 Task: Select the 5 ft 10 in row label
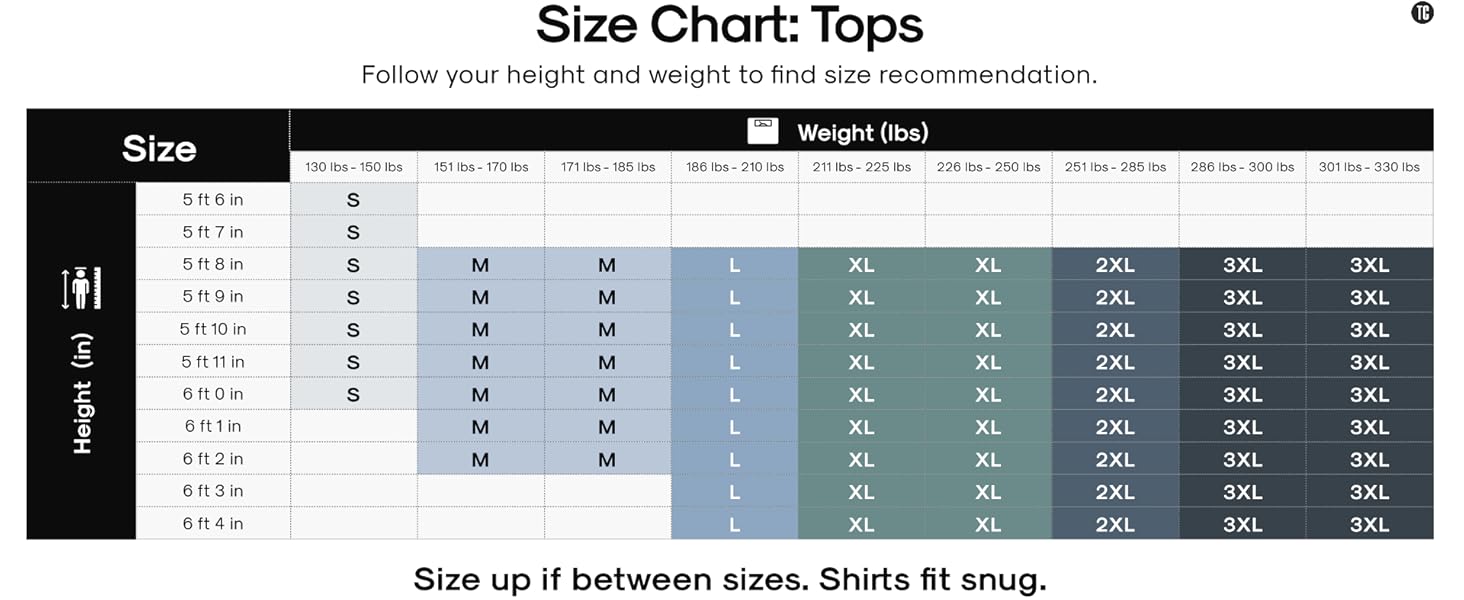212,329
